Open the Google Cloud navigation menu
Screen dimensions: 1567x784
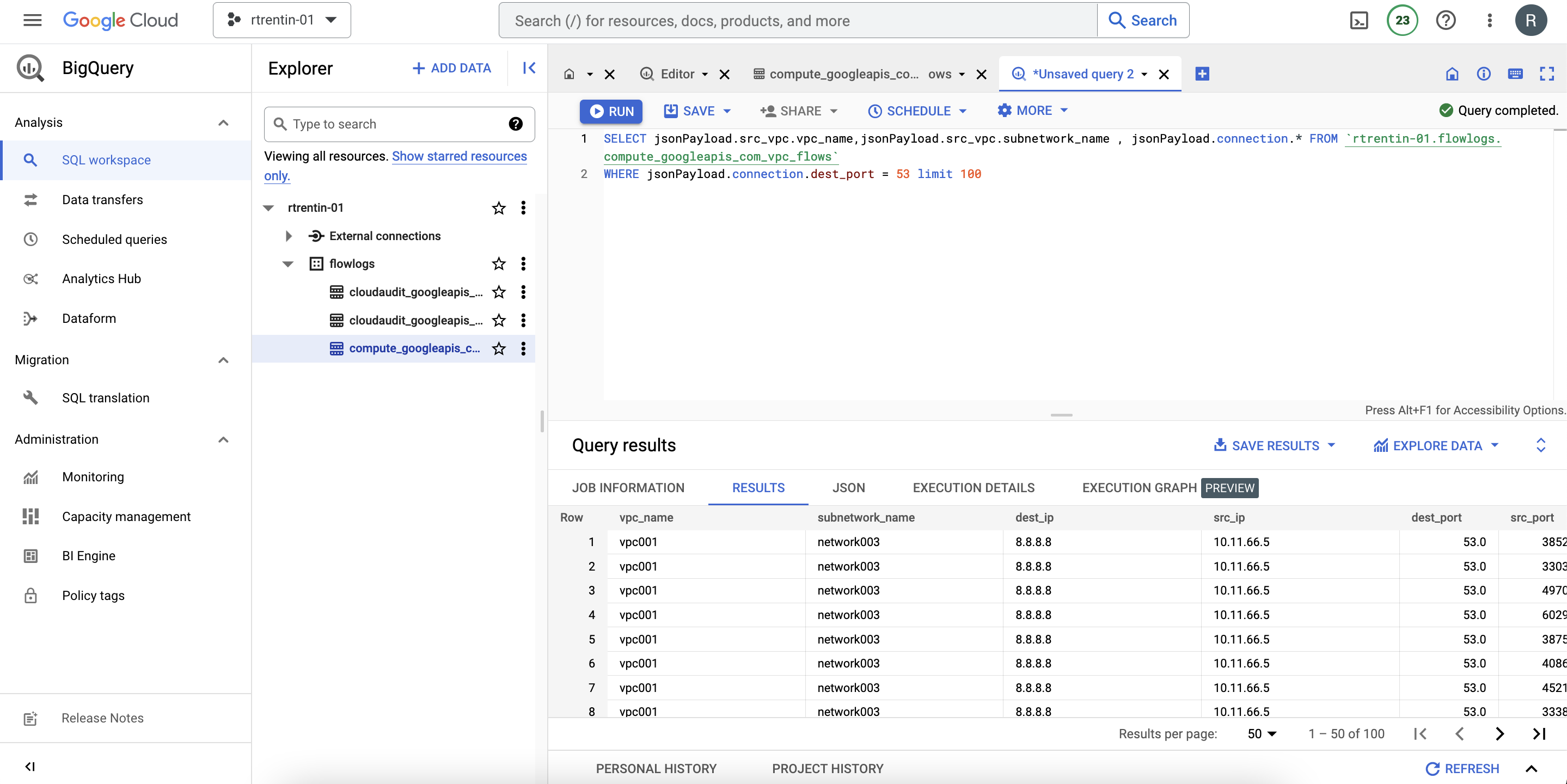tap(32, 20)
